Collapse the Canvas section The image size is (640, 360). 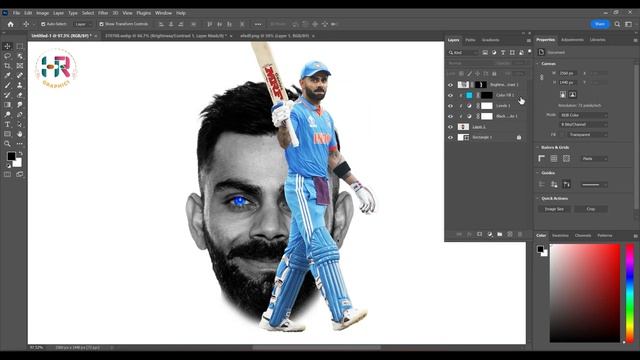pos(538,64)
